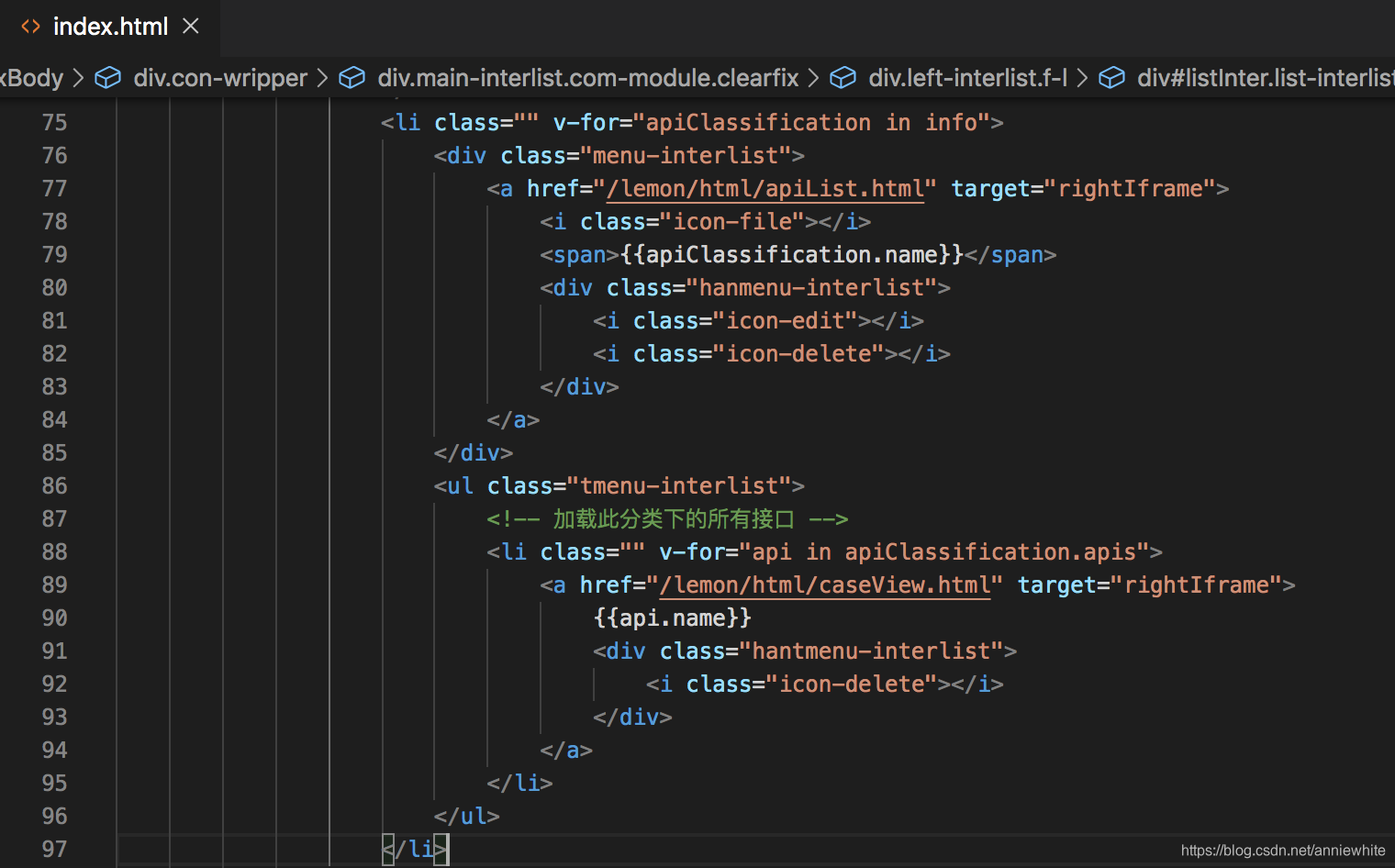Click "icon-delete" on line 82

[x=798, y=354]
